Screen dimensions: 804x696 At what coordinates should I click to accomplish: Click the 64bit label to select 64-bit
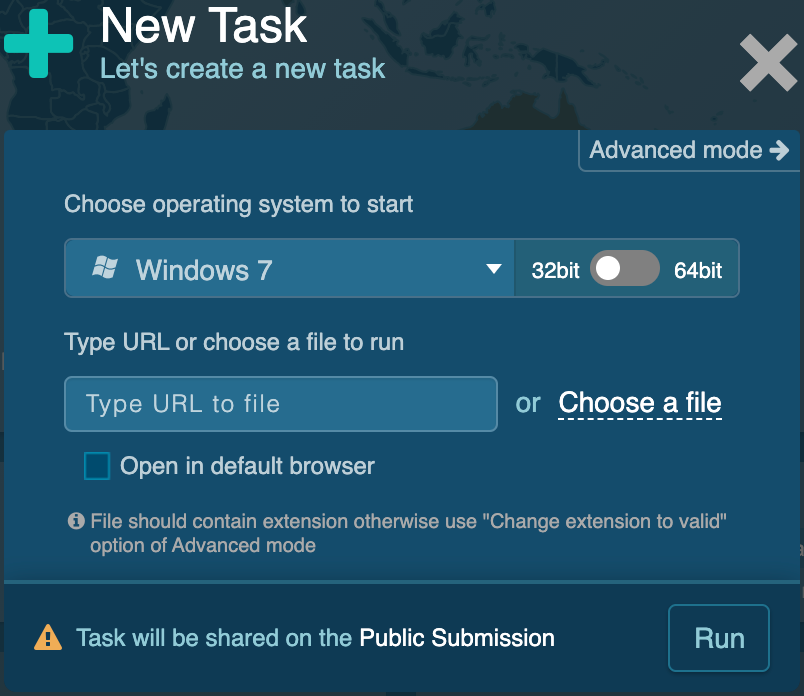pyautogui.click(x=698, y=270)
